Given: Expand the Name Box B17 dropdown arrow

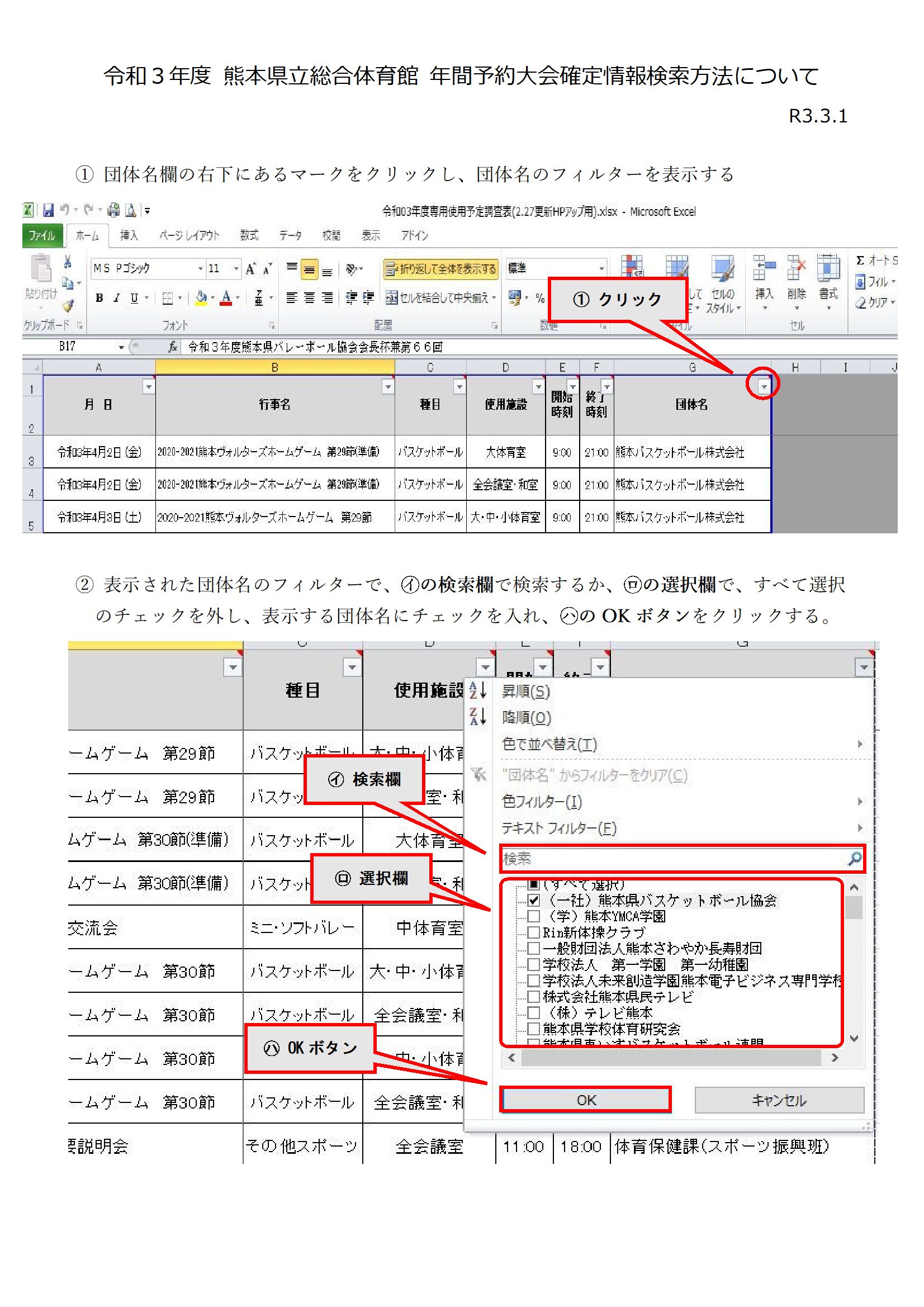Looking at the screenshot, I should 121,347.
